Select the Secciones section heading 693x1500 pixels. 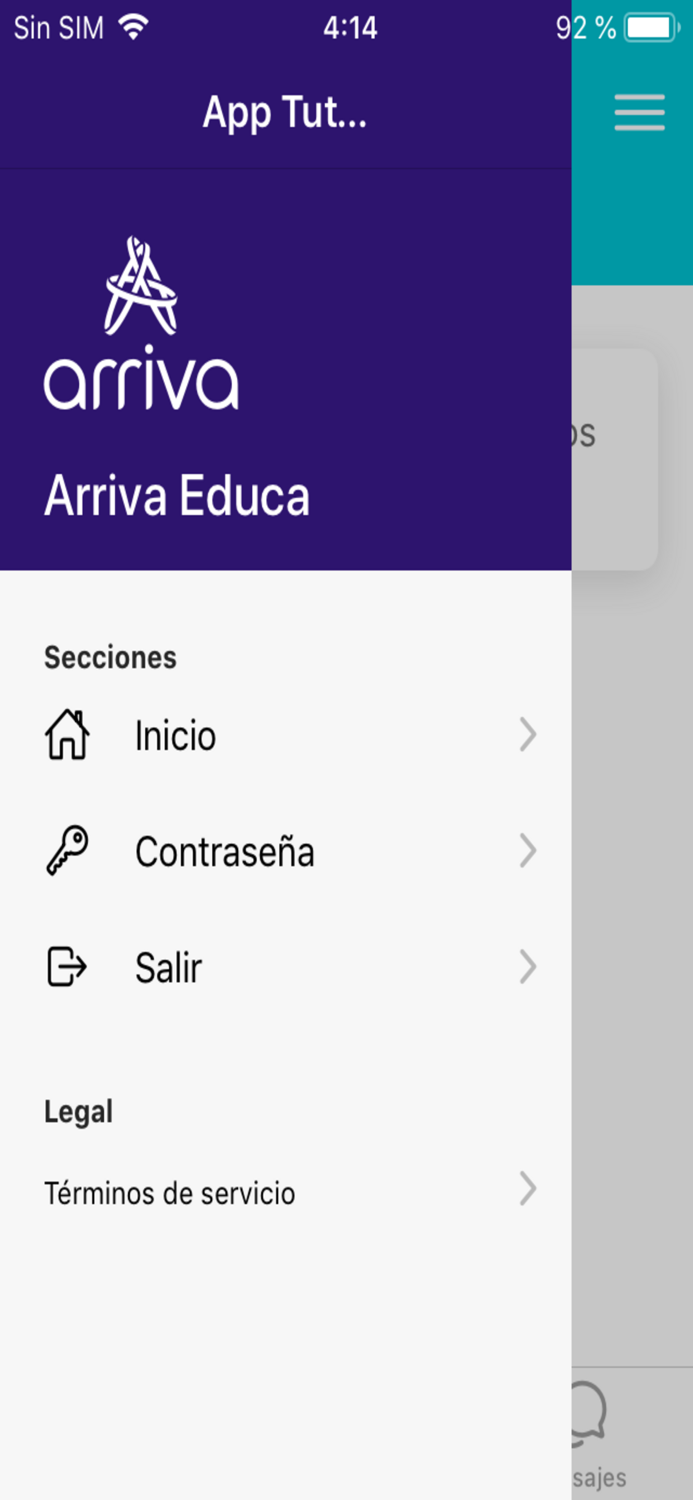click(110, 657)
